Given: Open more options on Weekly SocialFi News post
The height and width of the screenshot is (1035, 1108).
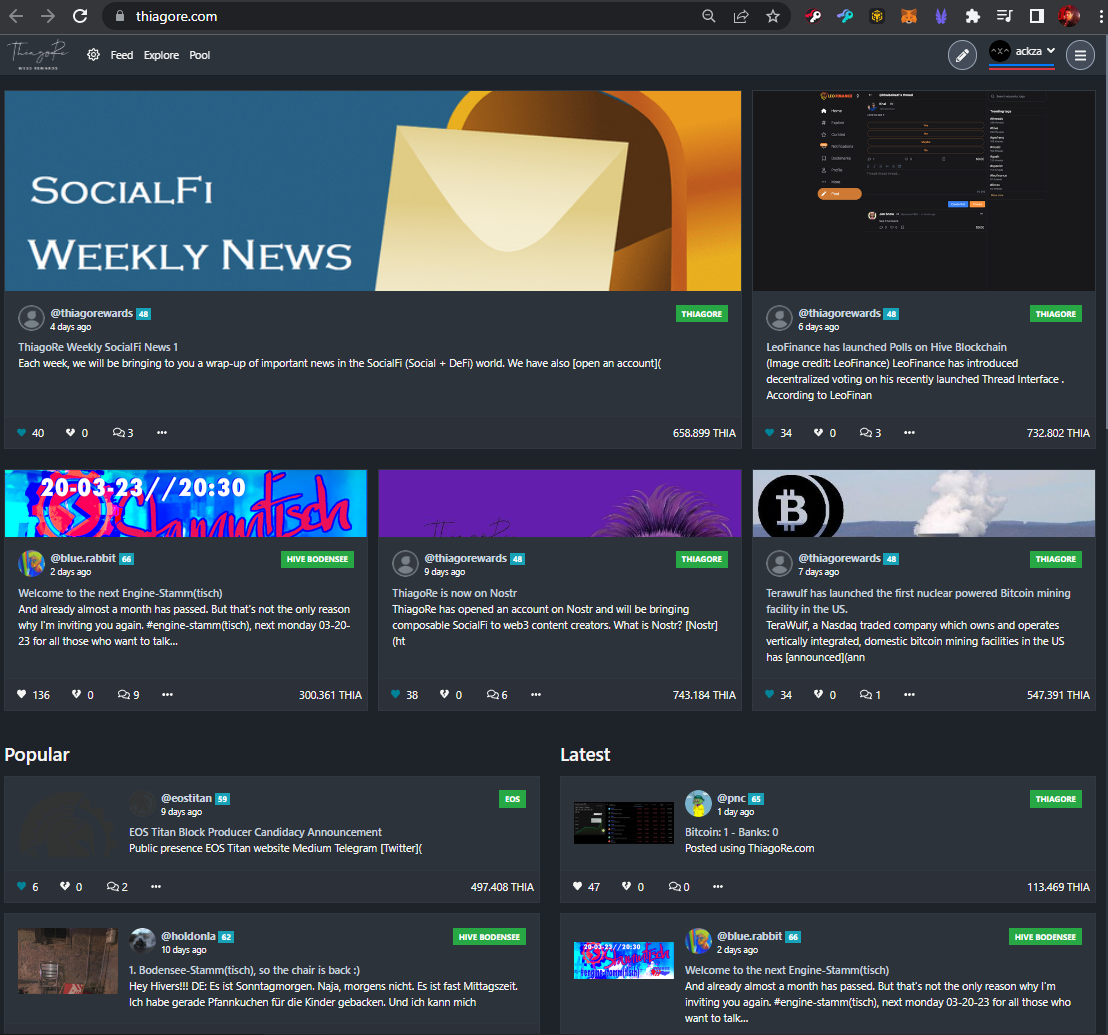Looking at the screenshot, I should (162, 432).
